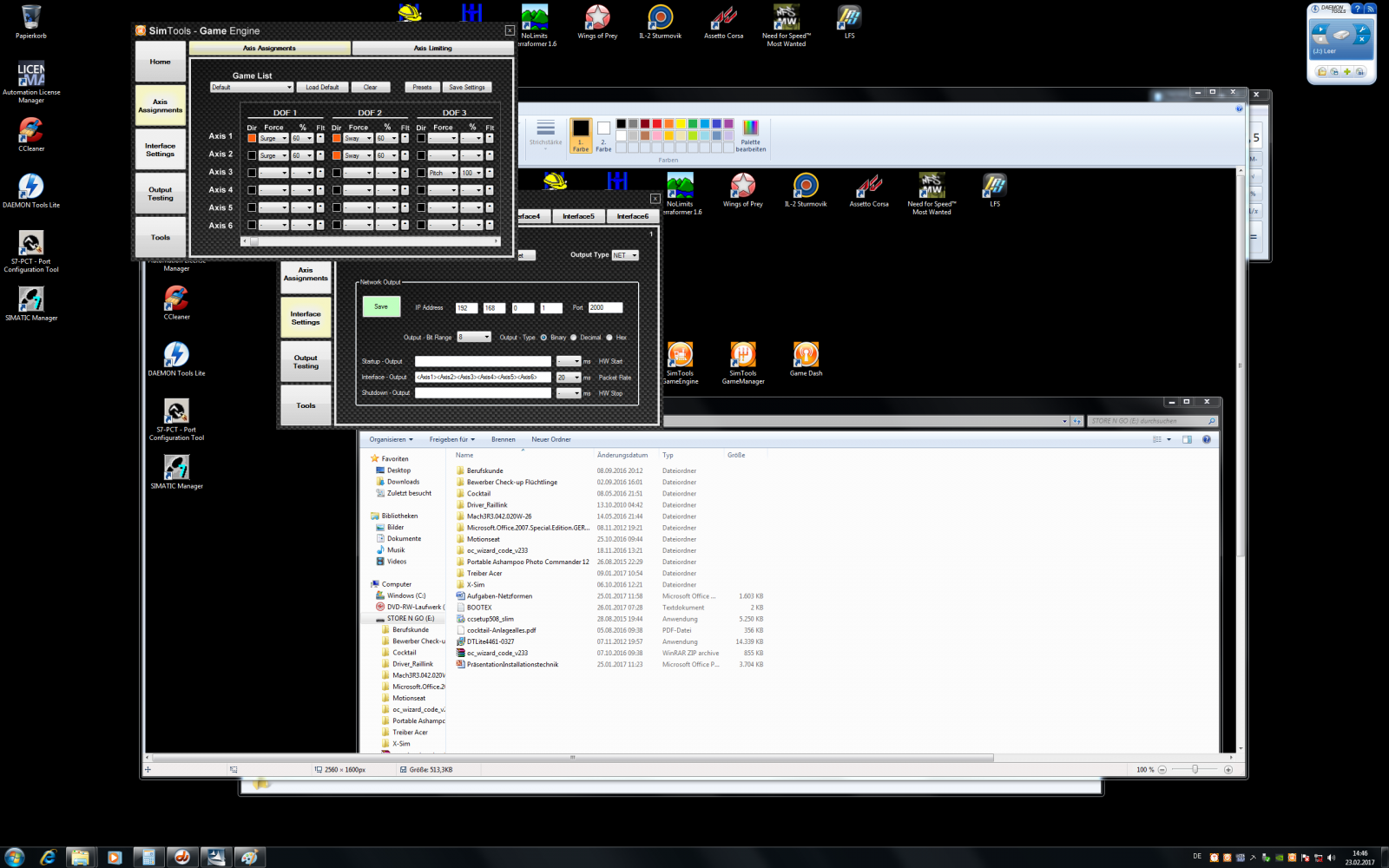Toggle the Axis 2 DOF 1 Dir checkbox
This screenshot has width=1389, height=868.
(x=252, y=155)
